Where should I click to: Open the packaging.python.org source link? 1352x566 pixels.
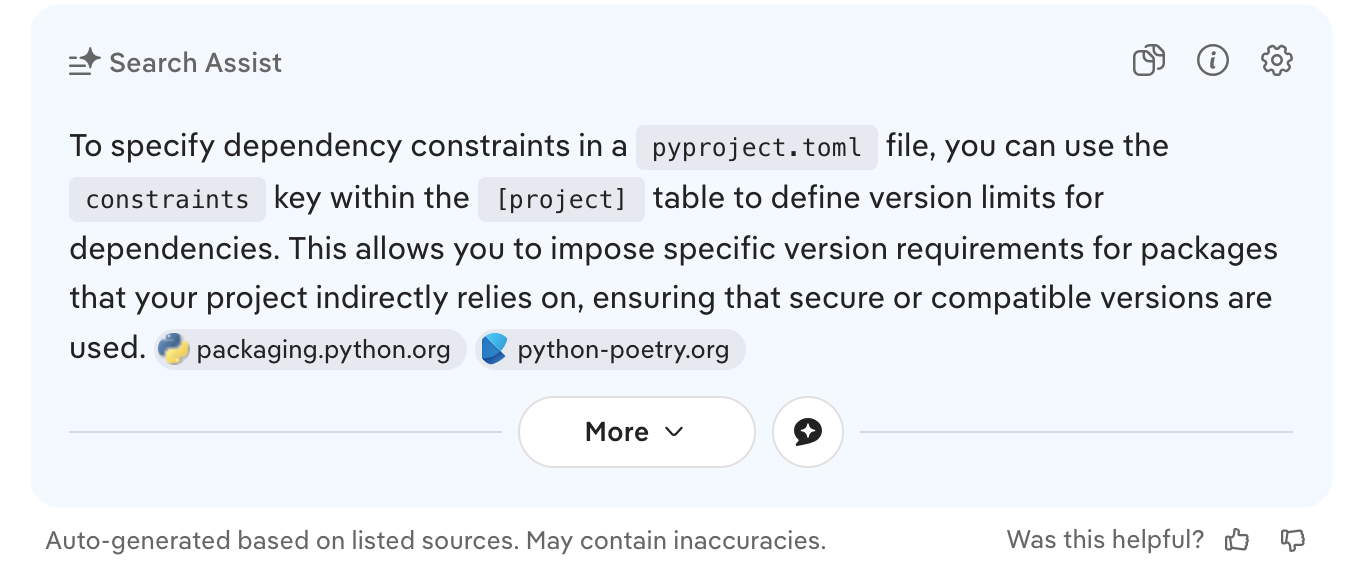pos(323,350)
